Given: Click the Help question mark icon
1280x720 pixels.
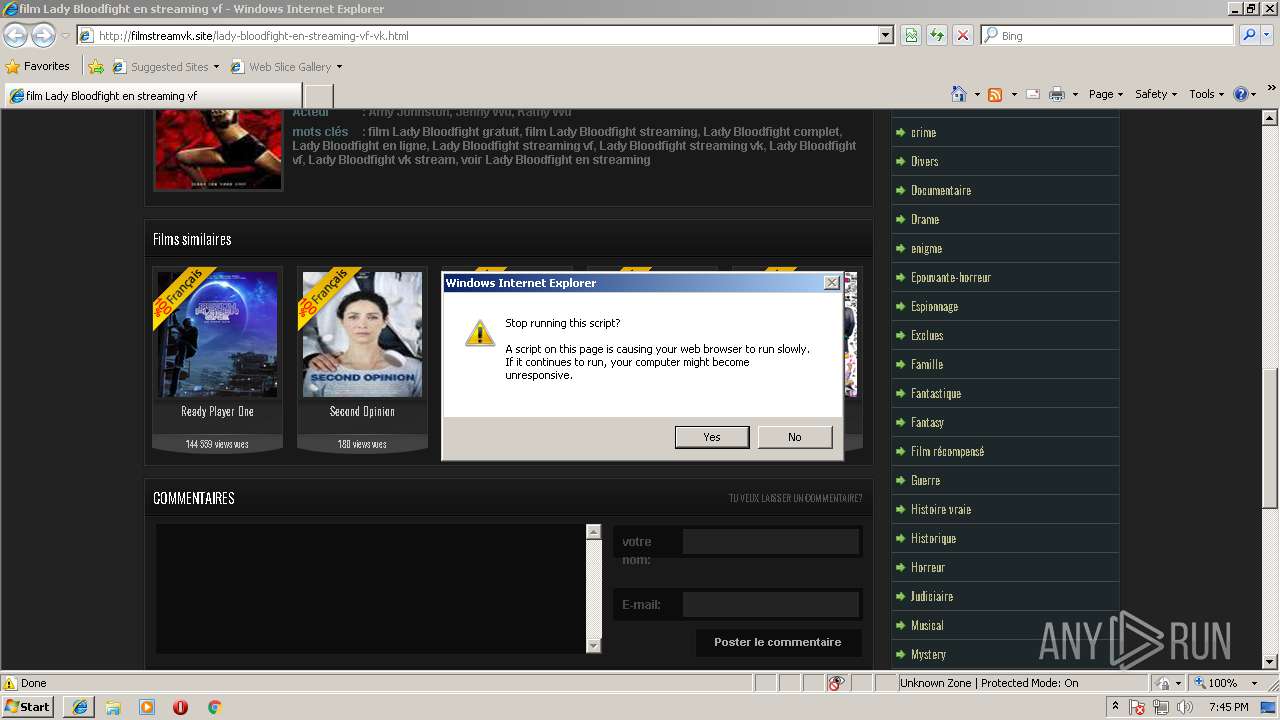Looking at the screenshot, I should (1241, 94).
